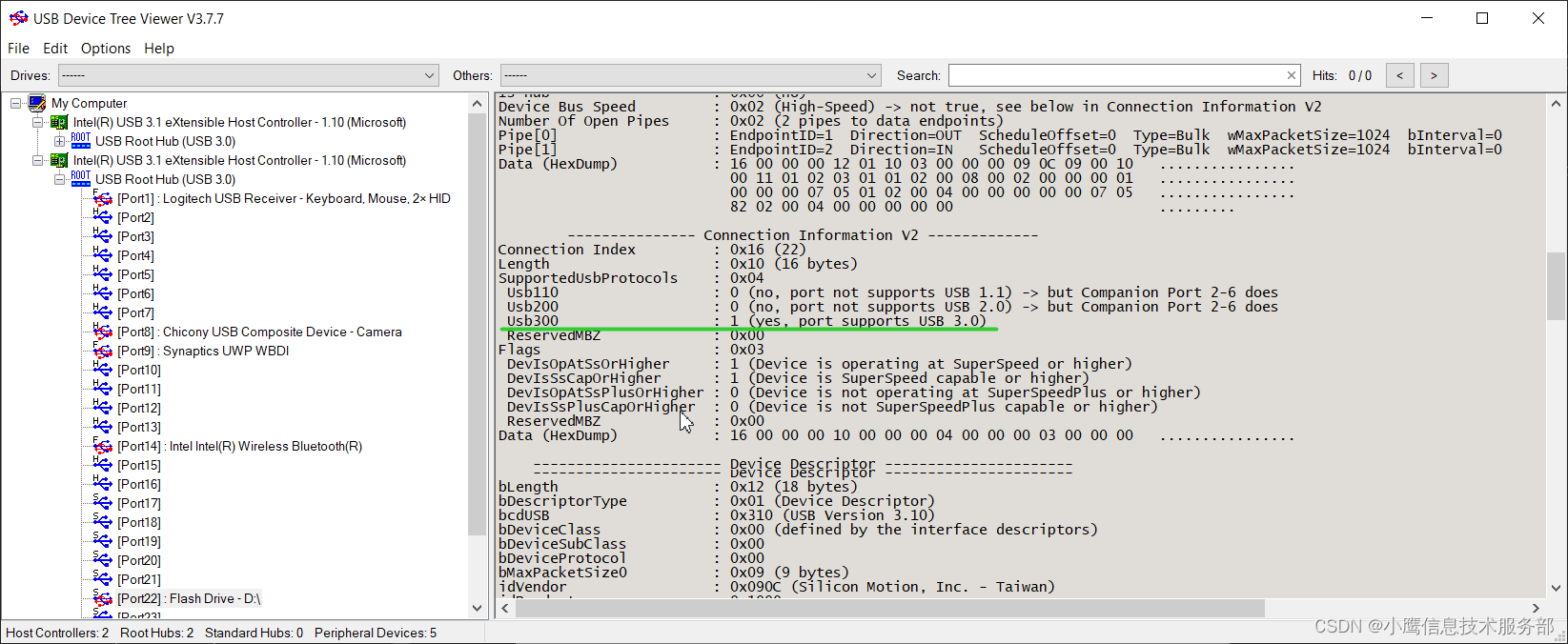
Task: Click the Peripheral Devices: 5 status entry
Action: [x=376, y=633]
